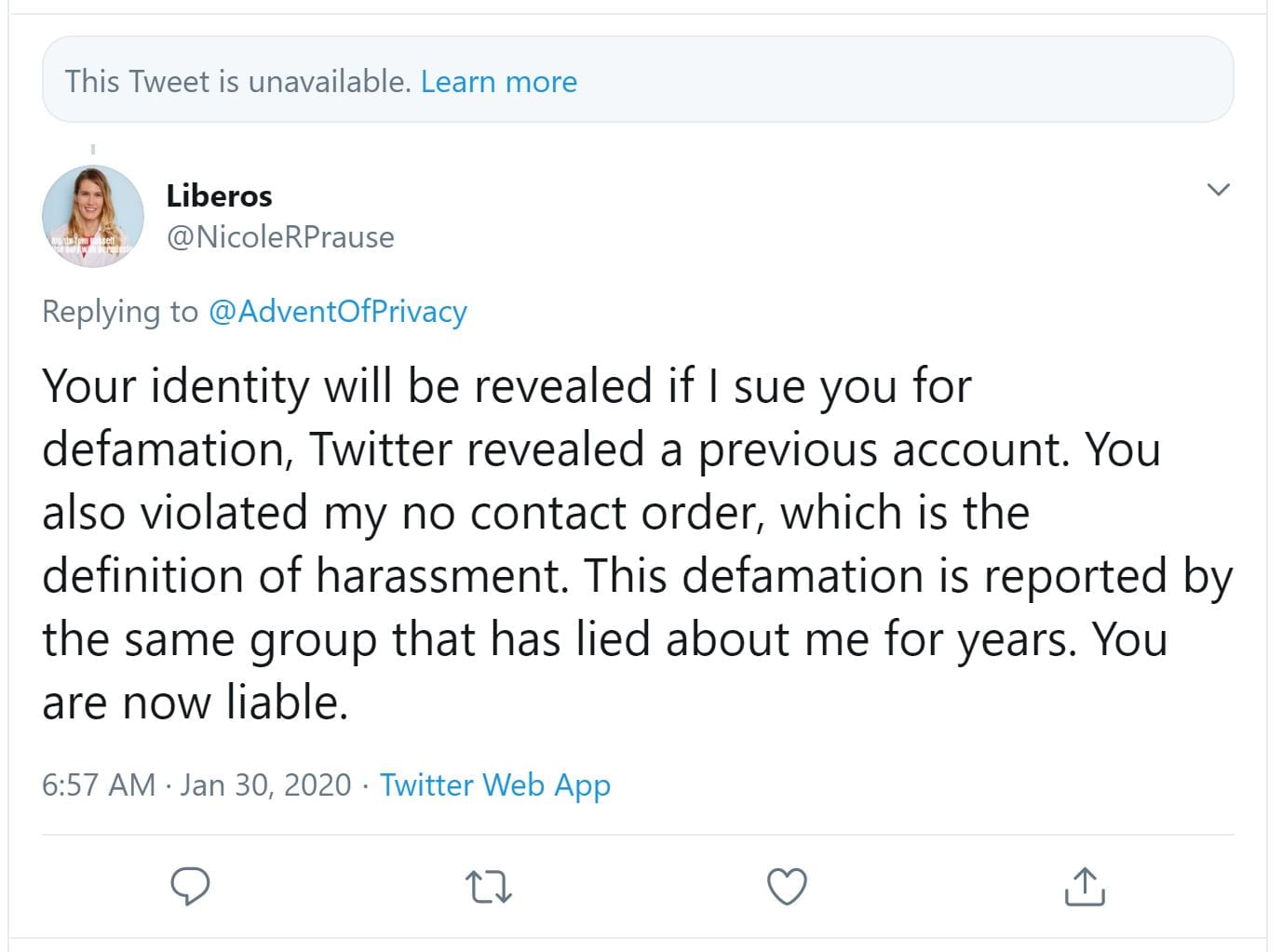
Task: Click the "This Tweet is unavailable" text
Action: (237, 82)
